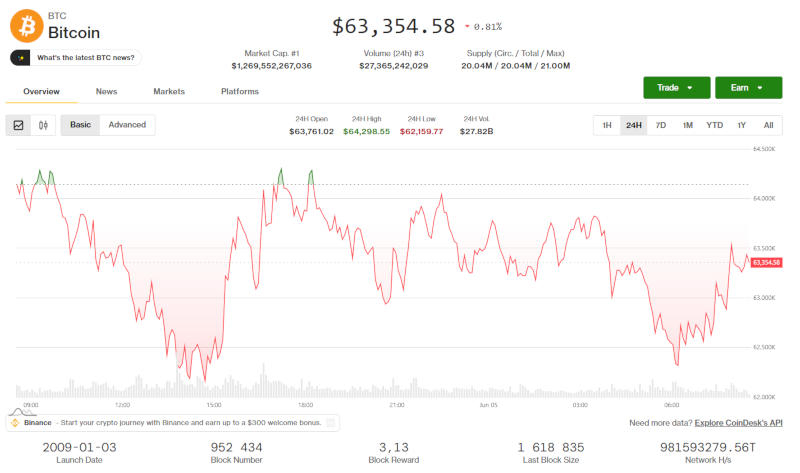The height and width of the screenshot is (473, 800).
Task: Click the Block Number value 952 434
Action: (x=236, y=447)
